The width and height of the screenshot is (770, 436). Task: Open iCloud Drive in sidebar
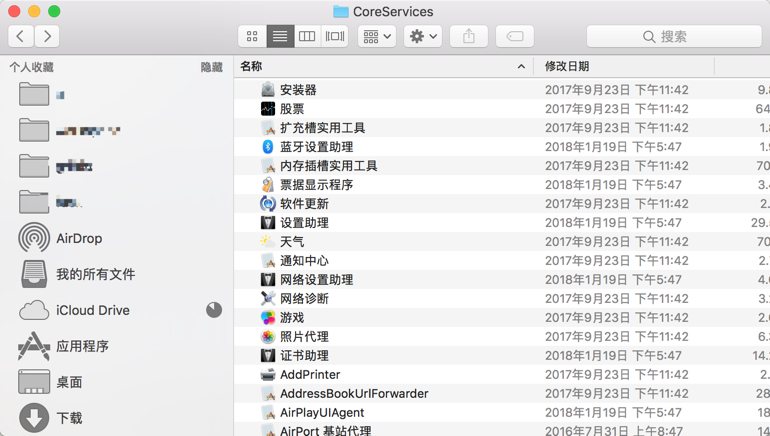[x=92, y=310]
